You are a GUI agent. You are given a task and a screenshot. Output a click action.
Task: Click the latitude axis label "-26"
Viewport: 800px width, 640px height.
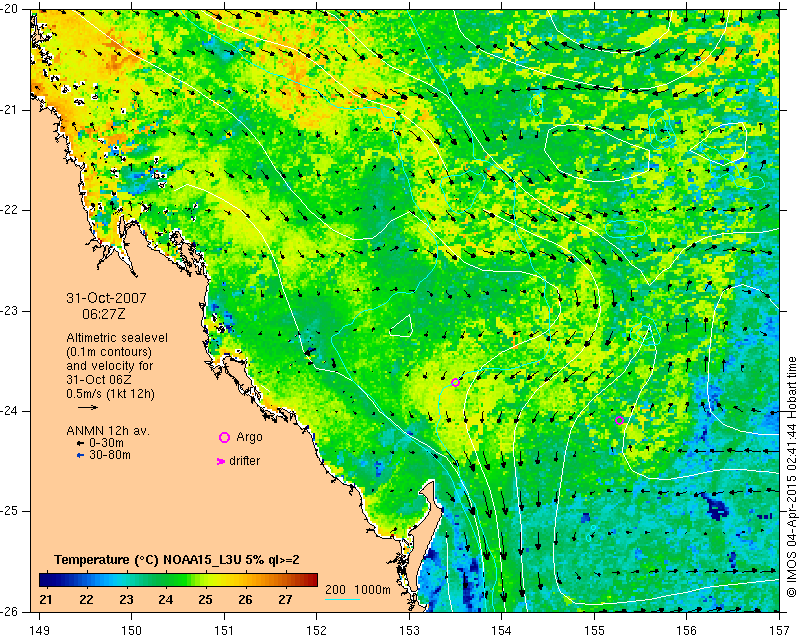click(x=11, y=611)
